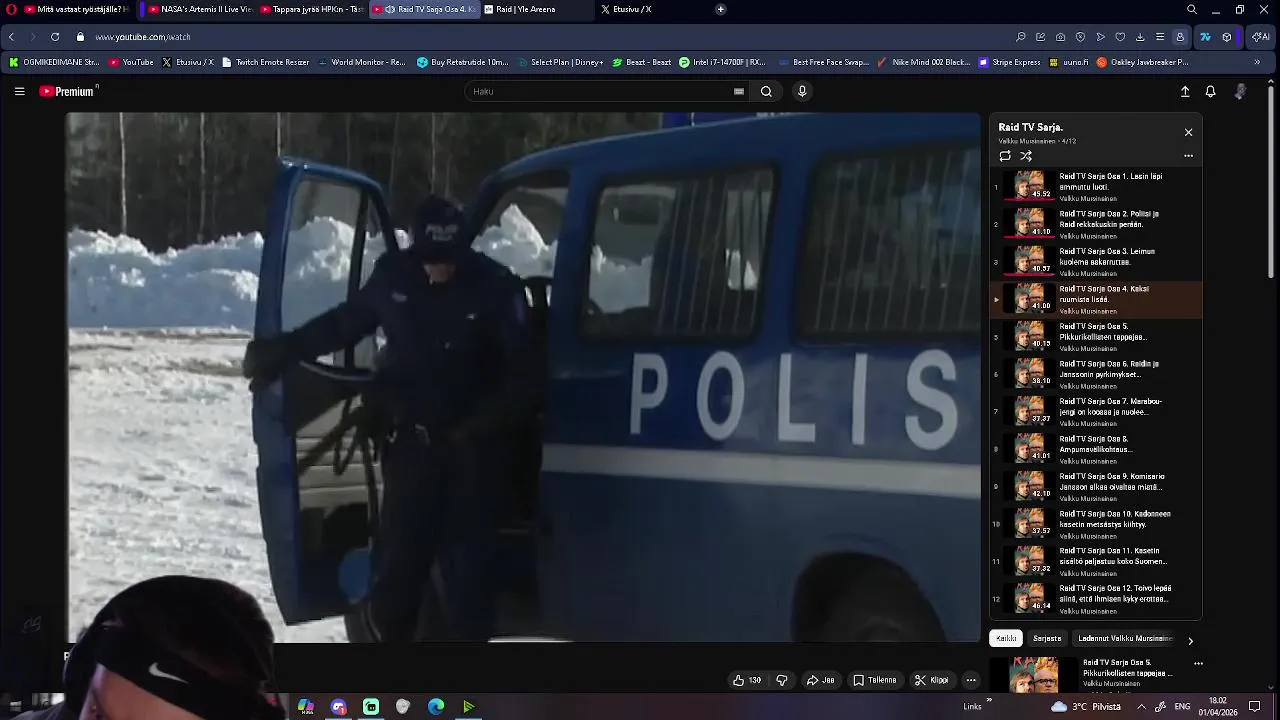Reload the page with refresh icon
Image resolution: width=1280 pixels, height=720 pixels.
pyautogui.click(x=55, y=37)
